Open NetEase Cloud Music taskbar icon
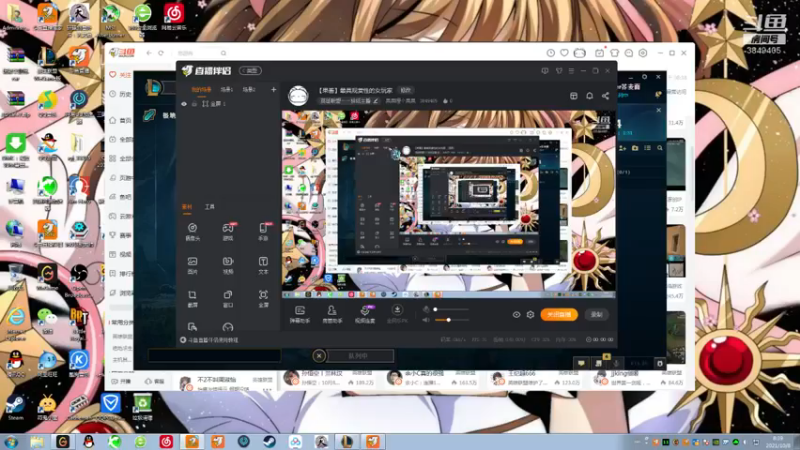This screenshot has width=800, height=450. pos(166,441)
